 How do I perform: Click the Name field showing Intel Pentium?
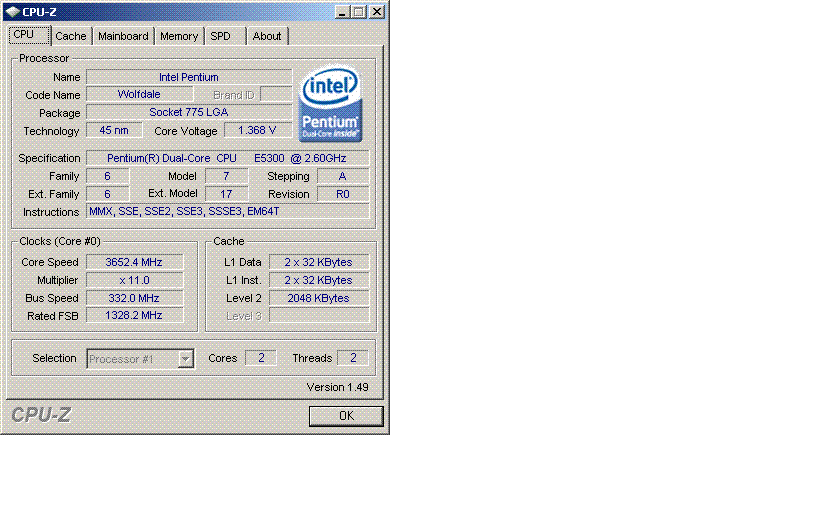pyautogui.click(x=189, y=77)
